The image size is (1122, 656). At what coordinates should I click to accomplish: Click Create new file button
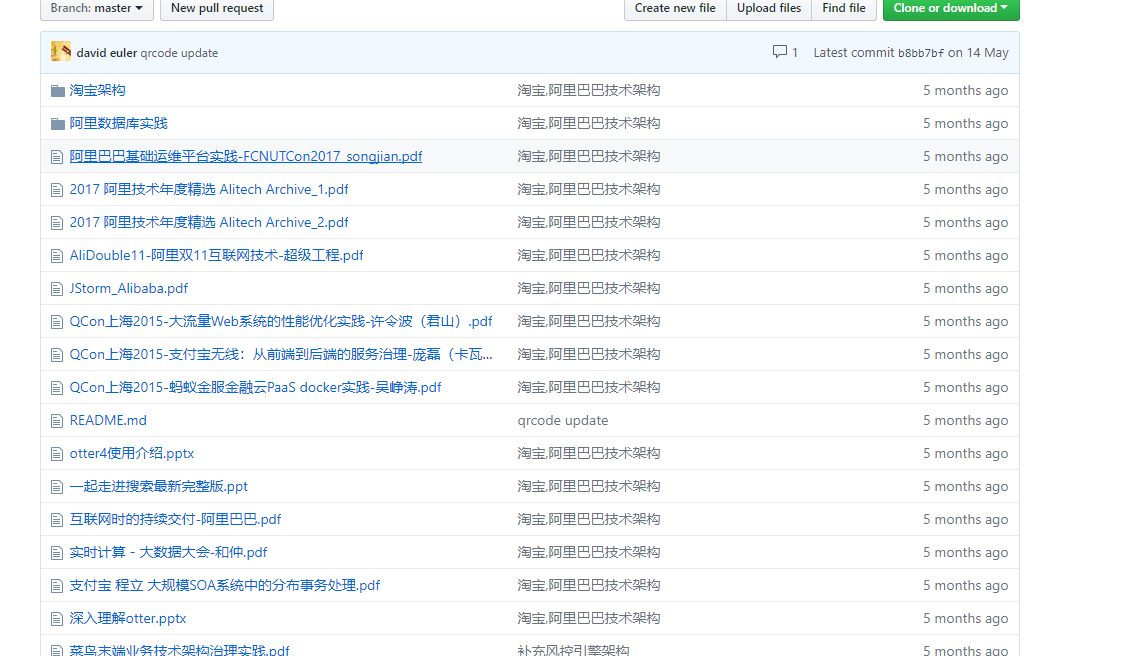(675, 8)
